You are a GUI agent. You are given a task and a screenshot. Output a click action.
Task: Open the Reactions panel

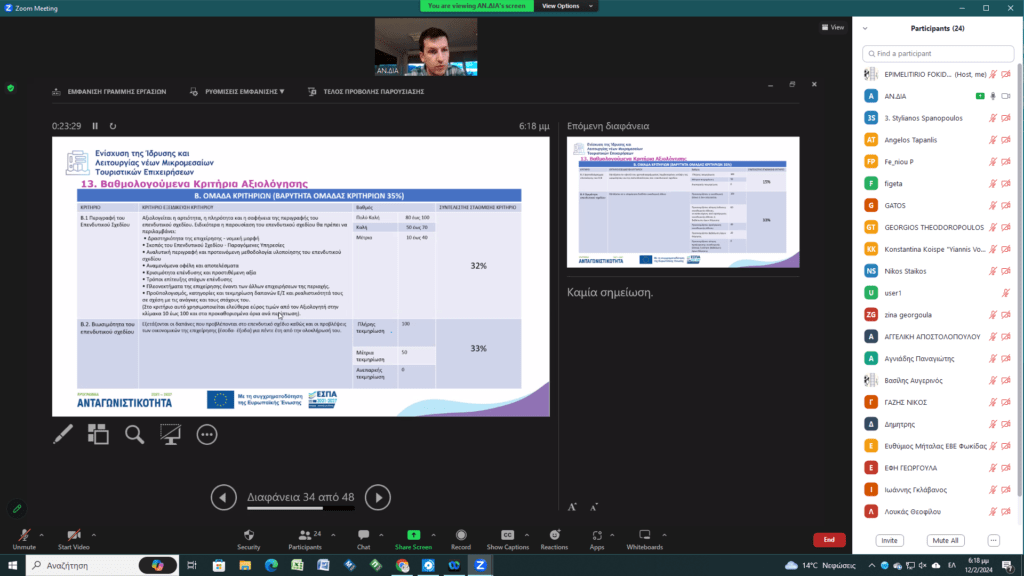coord(554,538)
